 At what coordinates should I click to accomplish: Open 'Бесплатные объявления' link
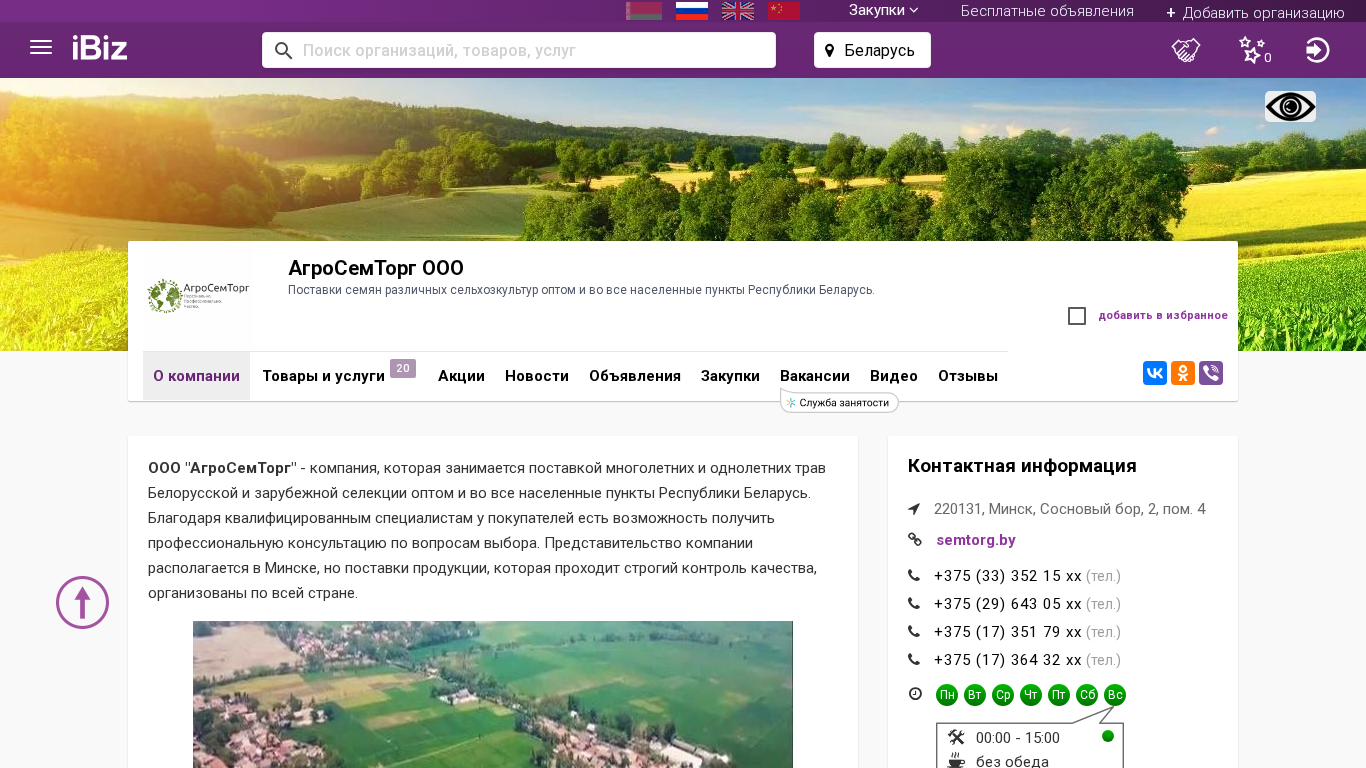[1047, 11]
